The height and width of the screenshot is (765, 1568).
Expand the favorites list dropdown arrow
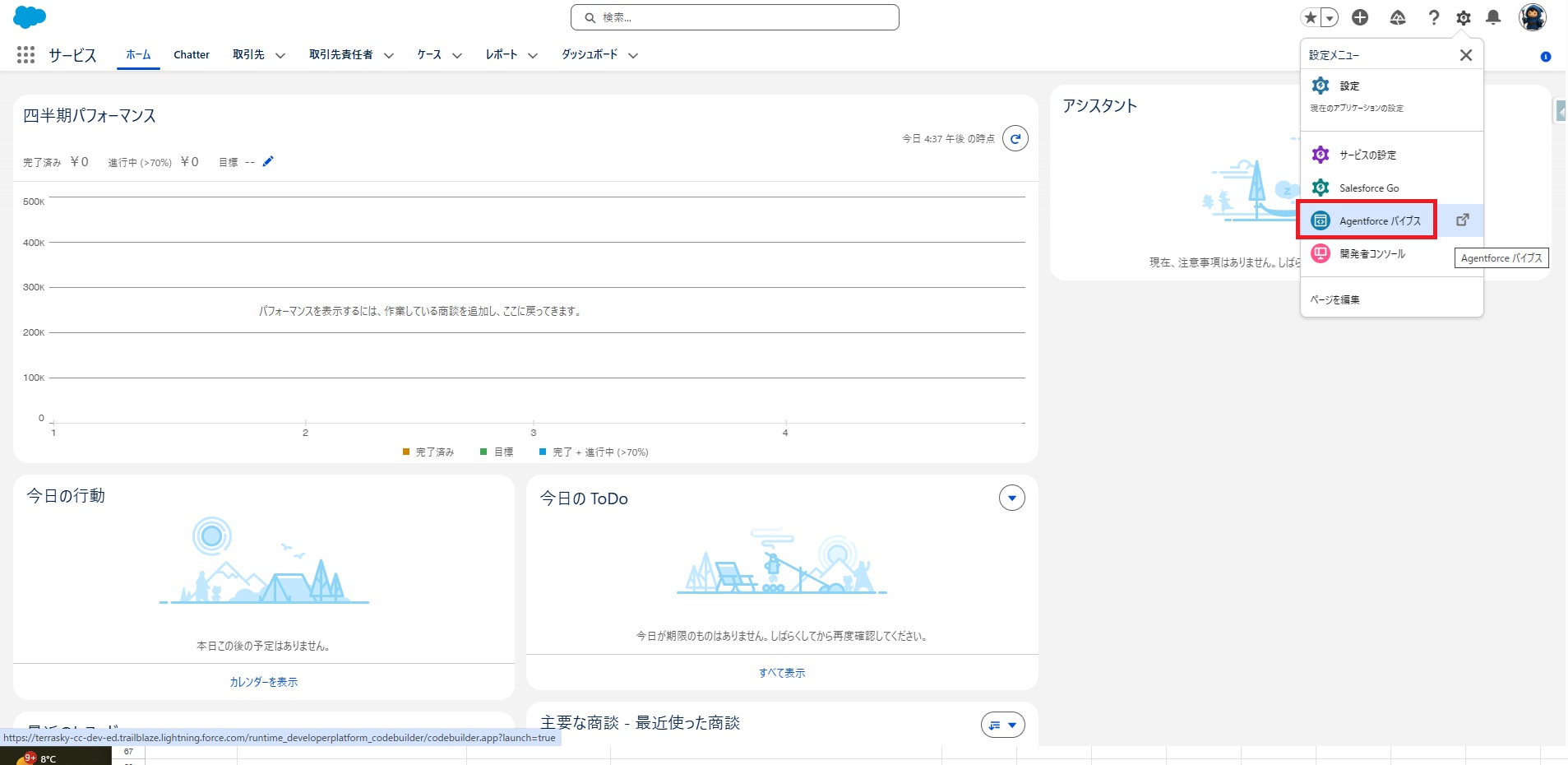pos(1330,17)
